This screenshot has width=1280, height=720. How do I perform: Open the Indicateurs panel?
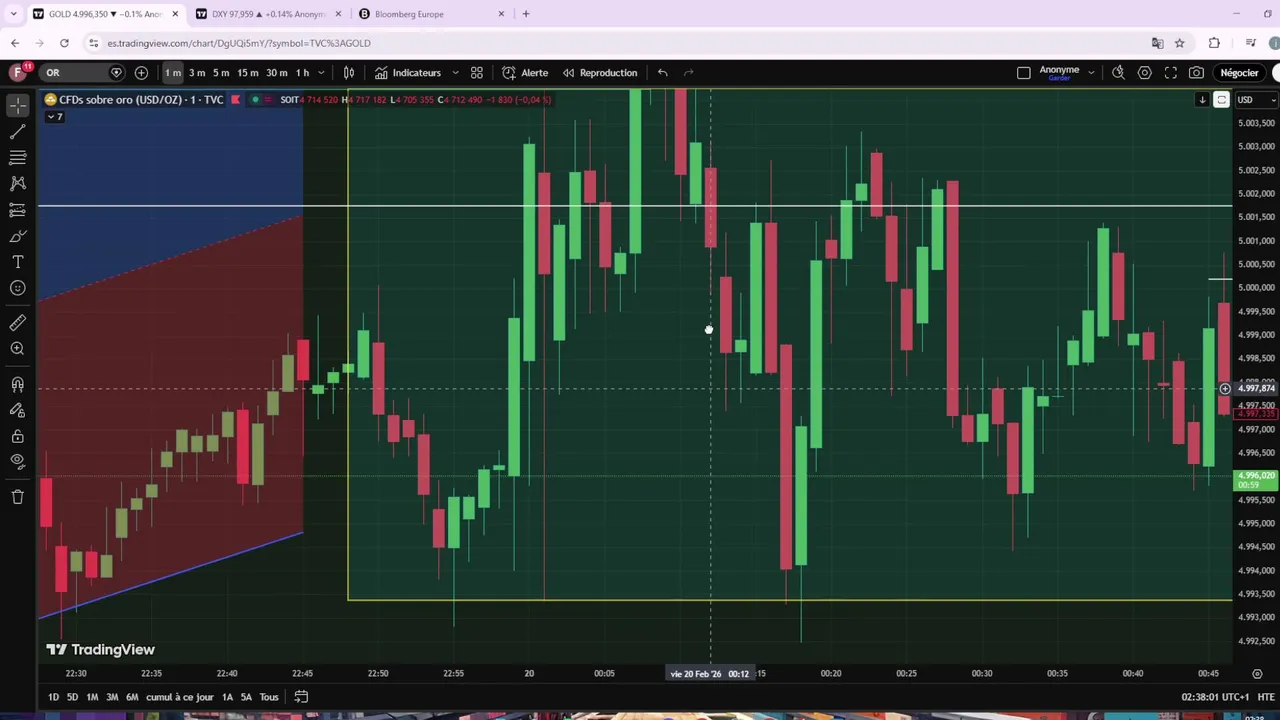click(x=408, y=72)
